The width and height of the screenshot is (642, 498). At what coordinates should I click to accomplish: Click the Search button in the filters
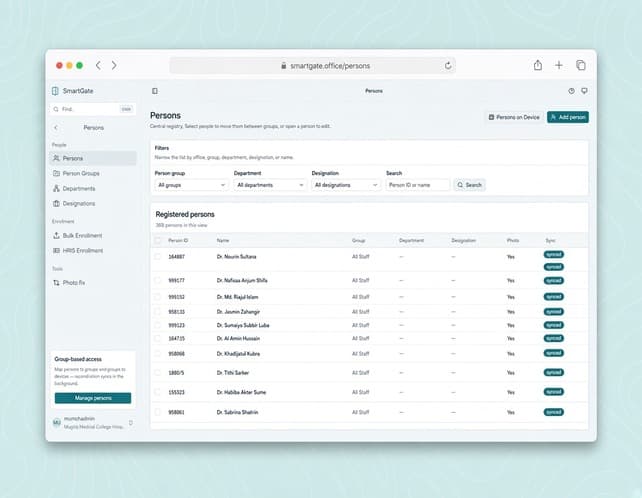coord(469,185)
